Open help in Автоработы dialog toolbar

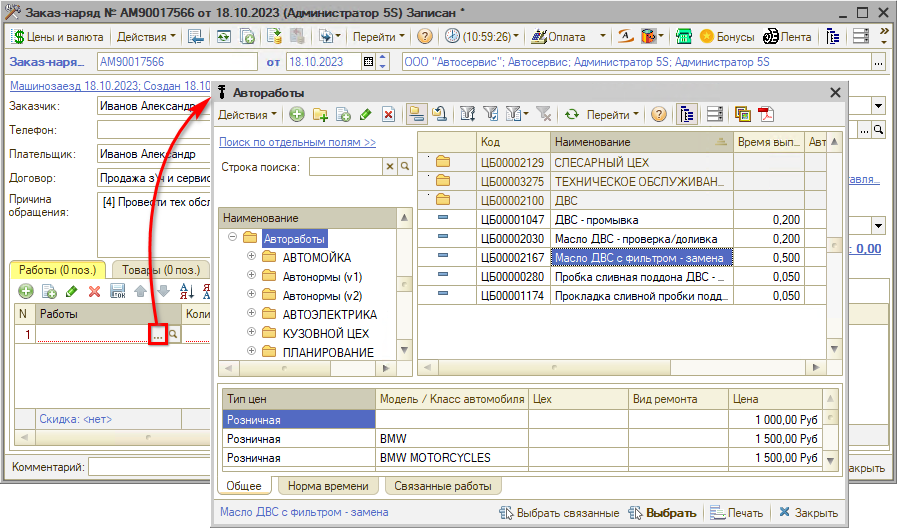point(659,114)
